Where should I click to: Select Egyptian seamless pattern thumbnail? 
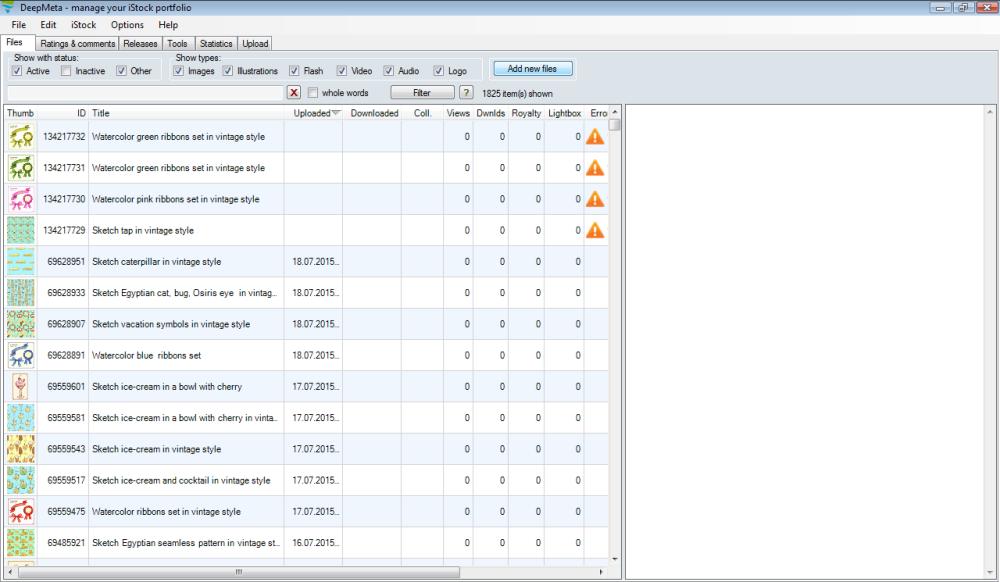click(21, 542)
